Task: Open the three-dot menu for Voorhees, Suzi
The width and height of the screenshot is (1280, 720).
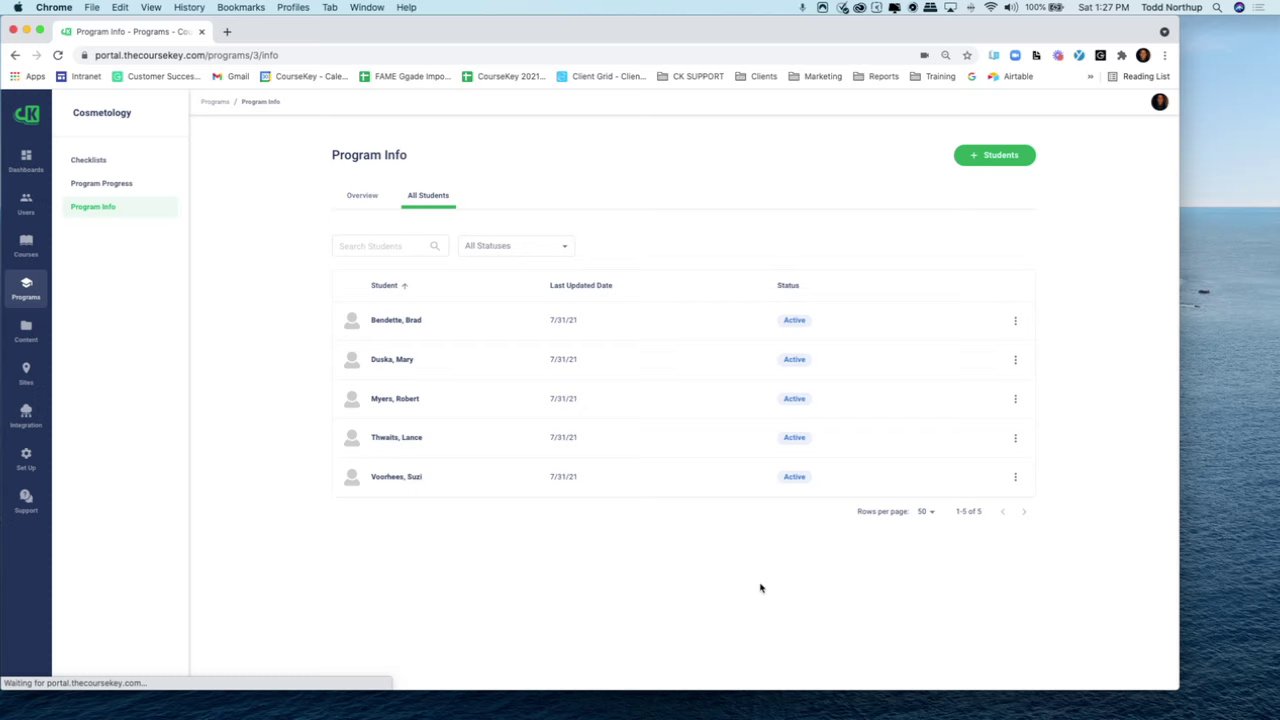Action: pos(1015,477)
